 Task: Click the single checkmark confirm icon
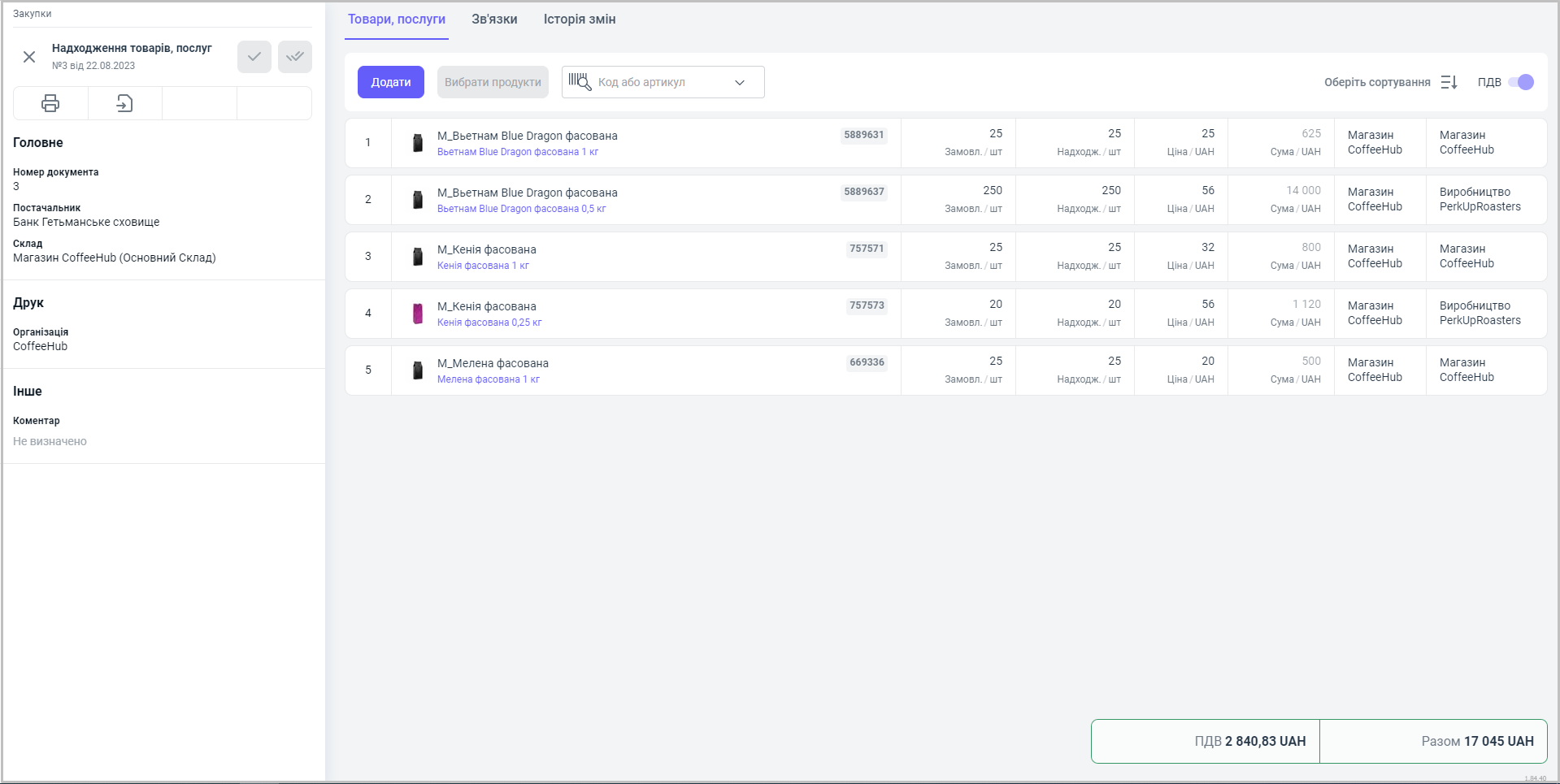[x=254, y=57]
